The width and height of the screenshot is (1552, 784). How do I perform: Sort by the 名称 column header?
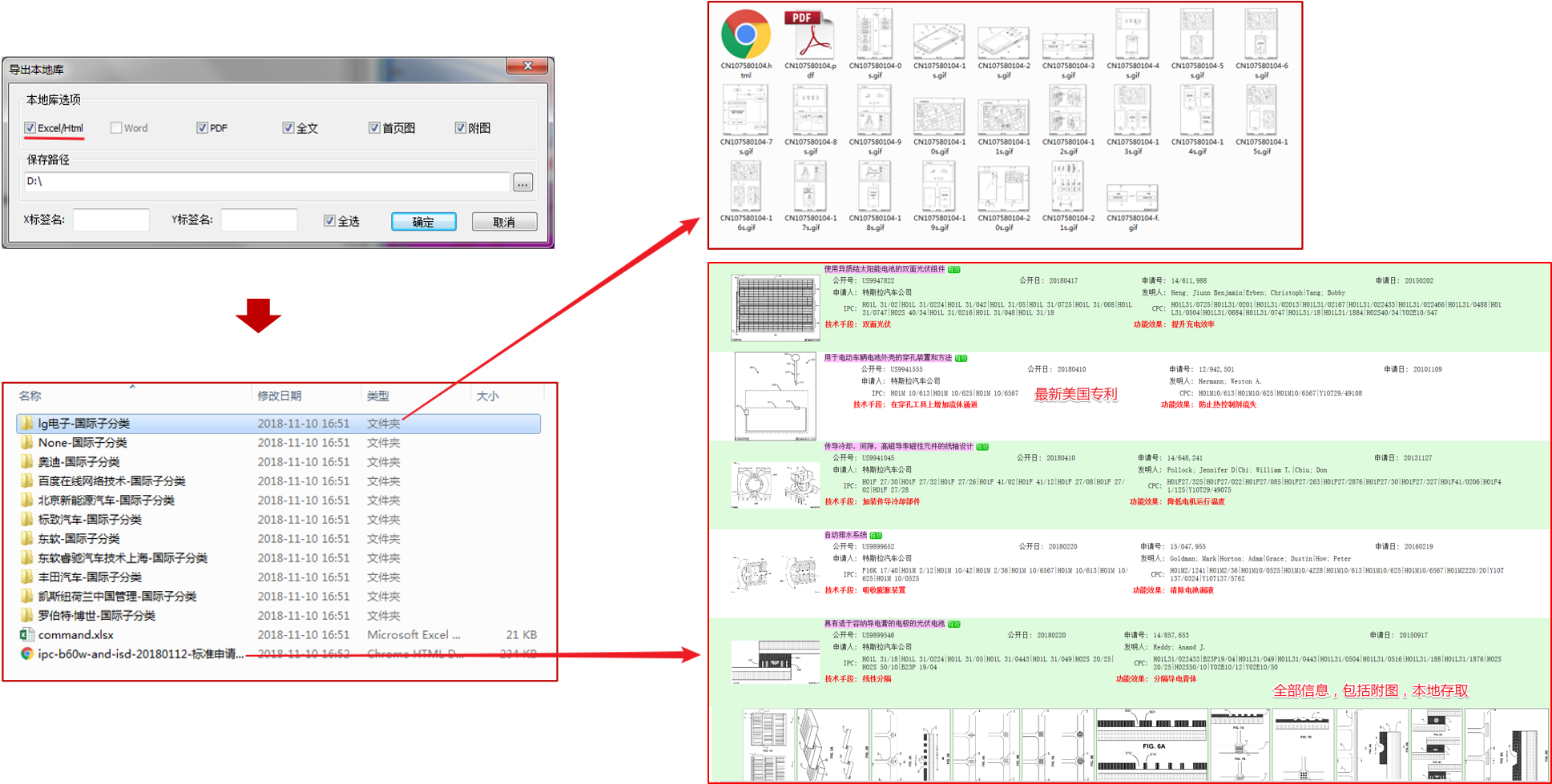click(30, 396)
